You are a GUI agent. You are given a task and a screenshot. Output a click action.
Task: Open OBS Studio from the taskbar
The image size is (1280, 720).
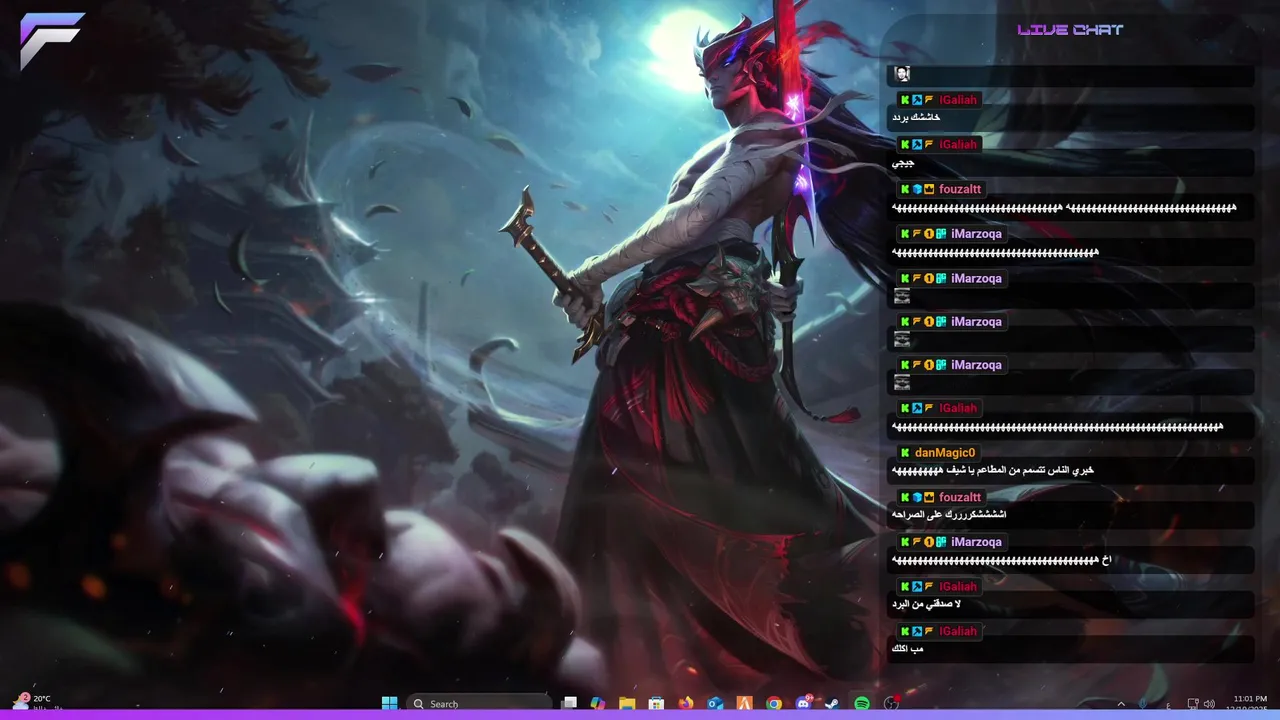[x=891, y=703]
